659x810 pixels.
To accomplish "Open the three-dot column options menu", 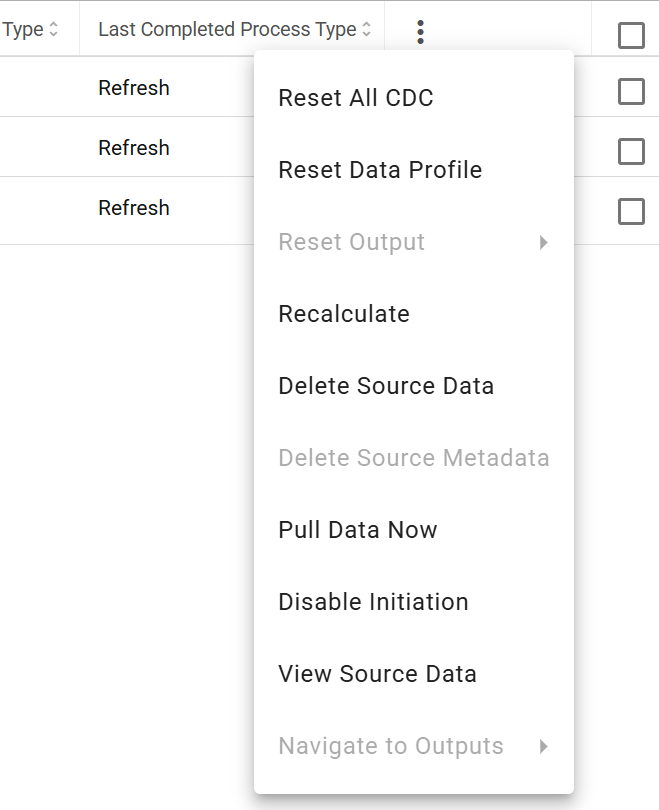I will pyautogui.click(x=420, y=32).
